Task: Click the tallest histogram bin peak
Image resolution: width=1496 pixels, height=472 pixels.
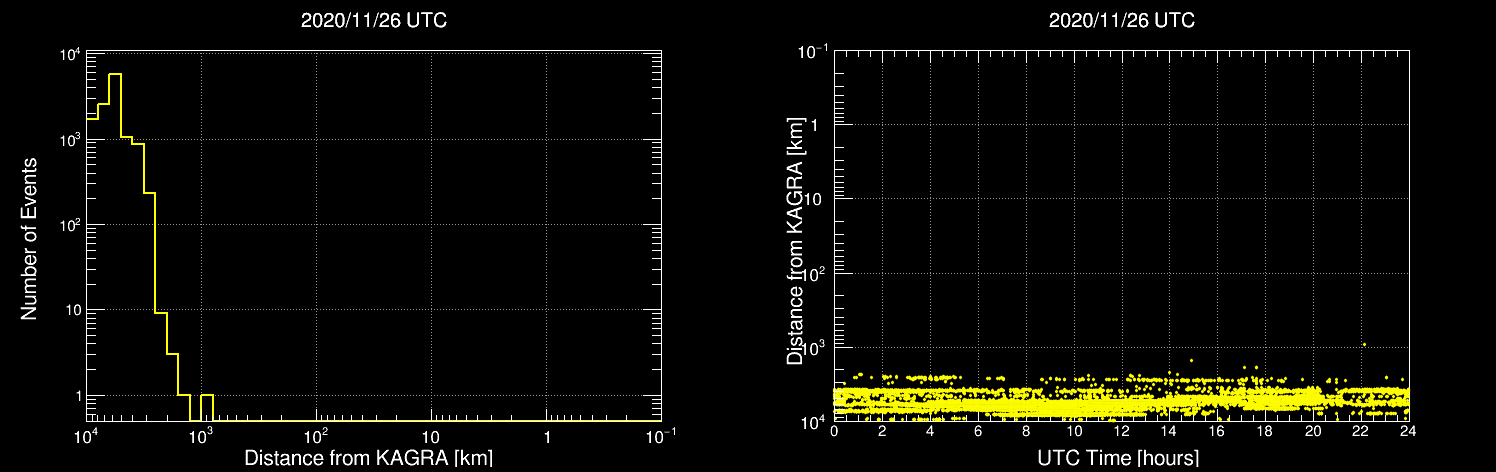Action: pyautogui.click(x=115, y=74)
